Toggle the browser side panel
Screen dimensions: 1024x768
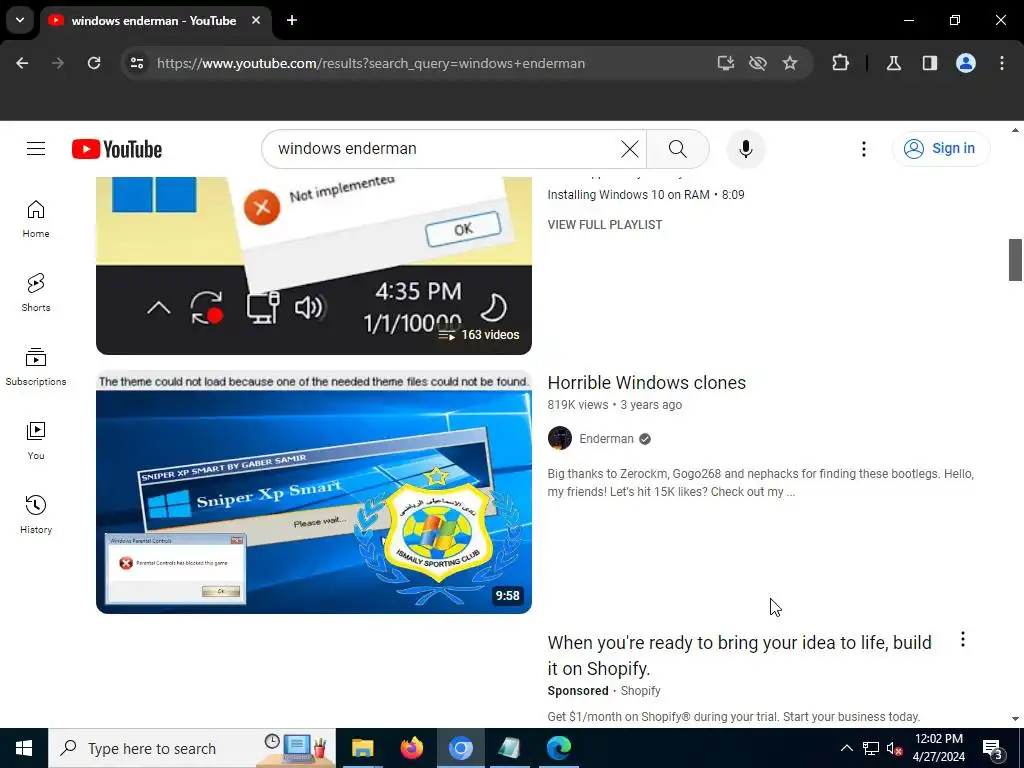(930, 63)
